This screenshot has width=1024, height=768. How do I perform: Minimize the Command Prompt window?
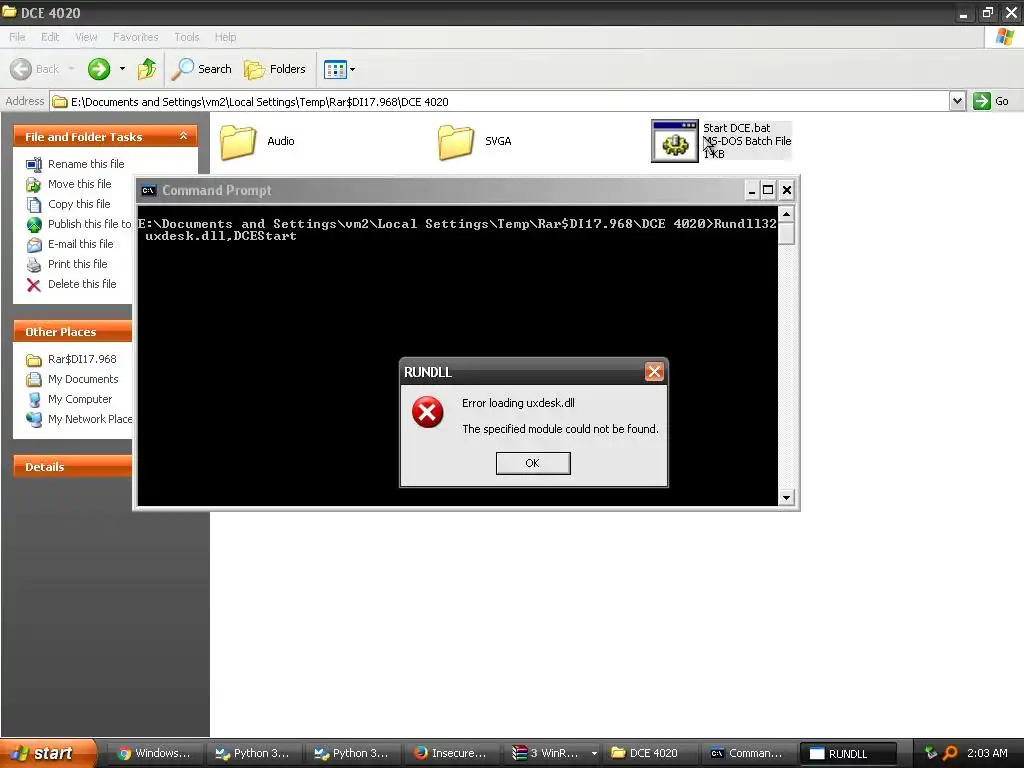(x=752, y=190)
